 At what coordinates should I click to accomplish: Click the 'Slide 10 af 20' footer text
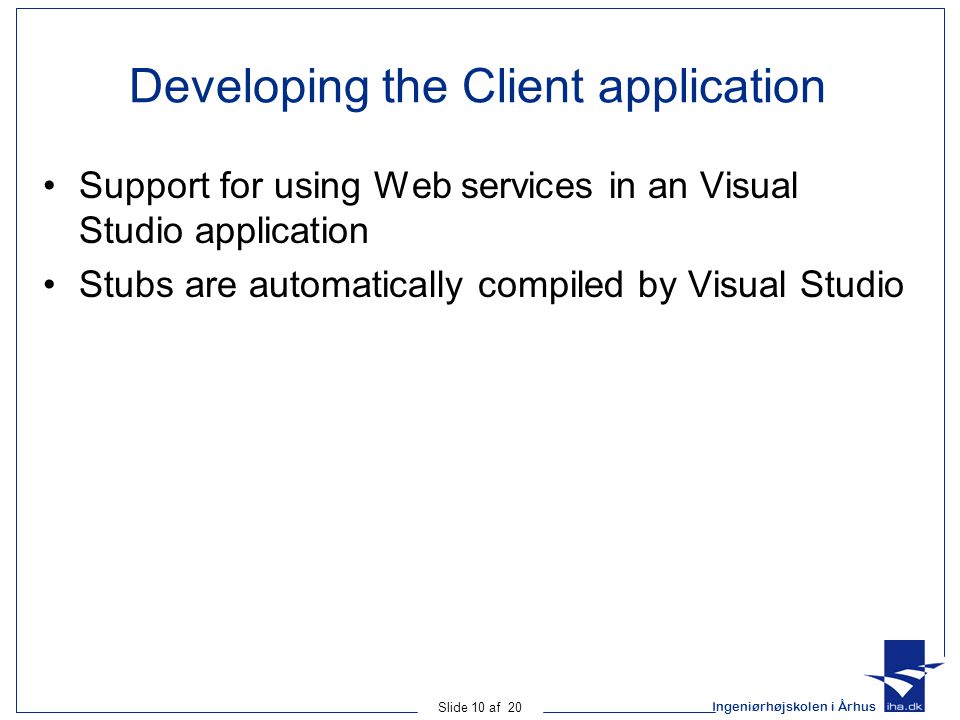[479, 707]
